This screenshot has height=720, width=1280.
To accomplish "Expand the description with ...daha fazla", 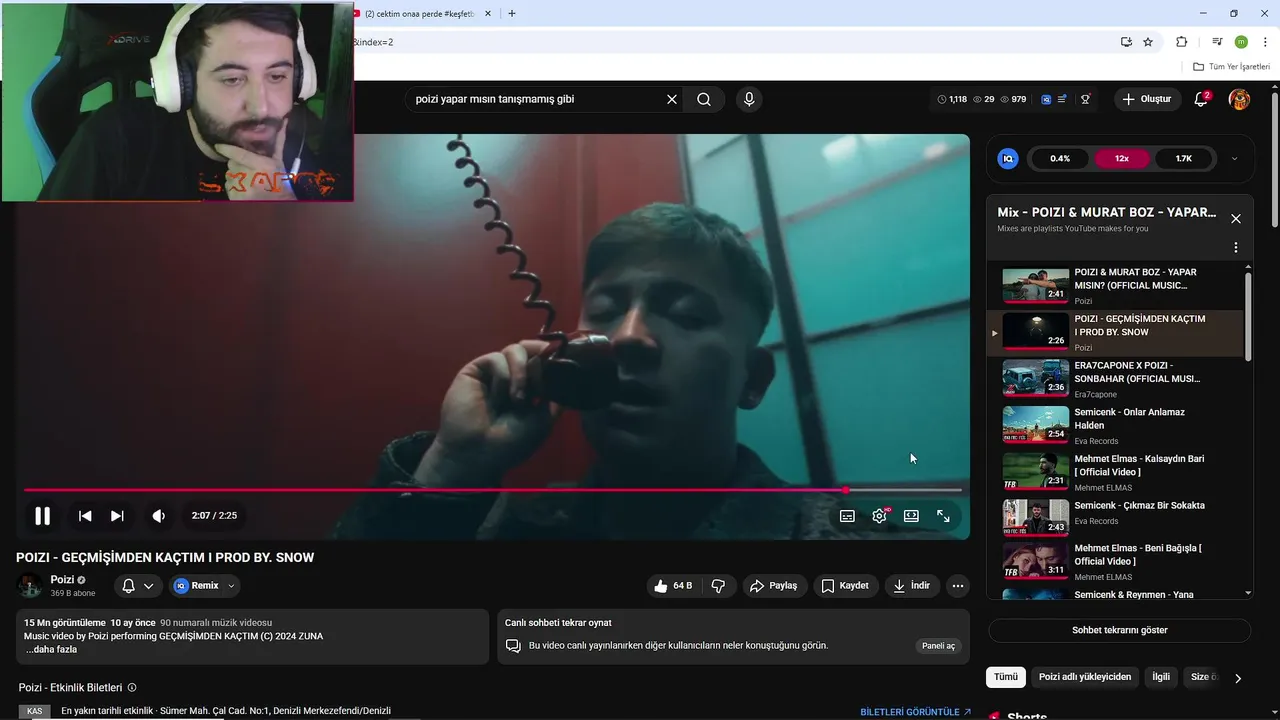I will [x=51, y=649].
